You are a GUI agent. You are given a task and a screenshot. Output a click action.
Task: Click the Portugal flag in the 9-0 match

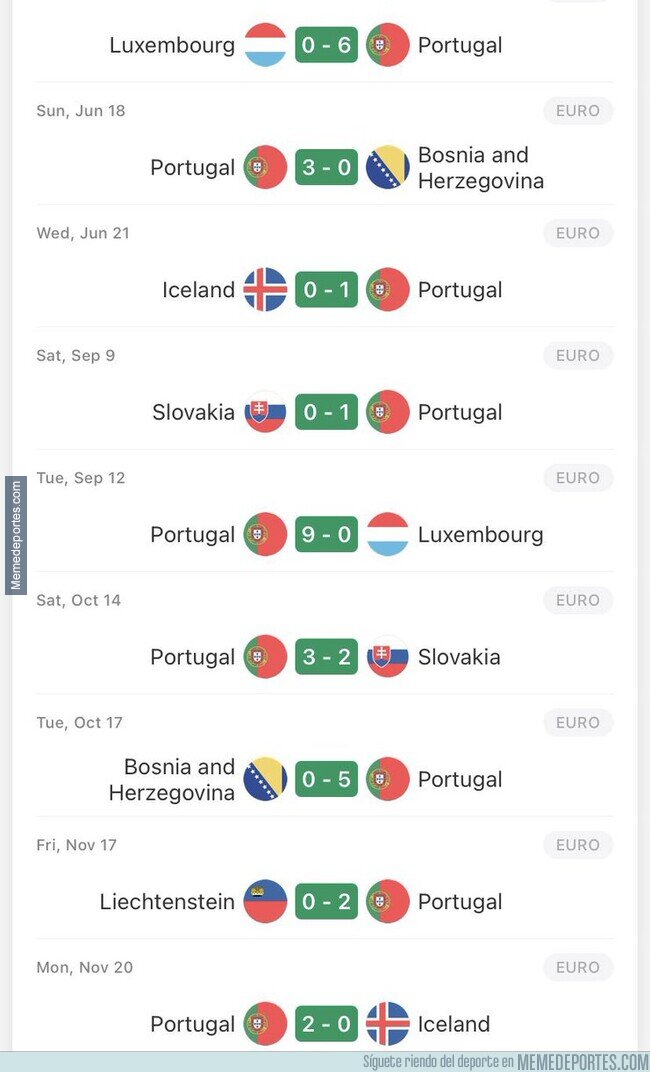point(265,535)
